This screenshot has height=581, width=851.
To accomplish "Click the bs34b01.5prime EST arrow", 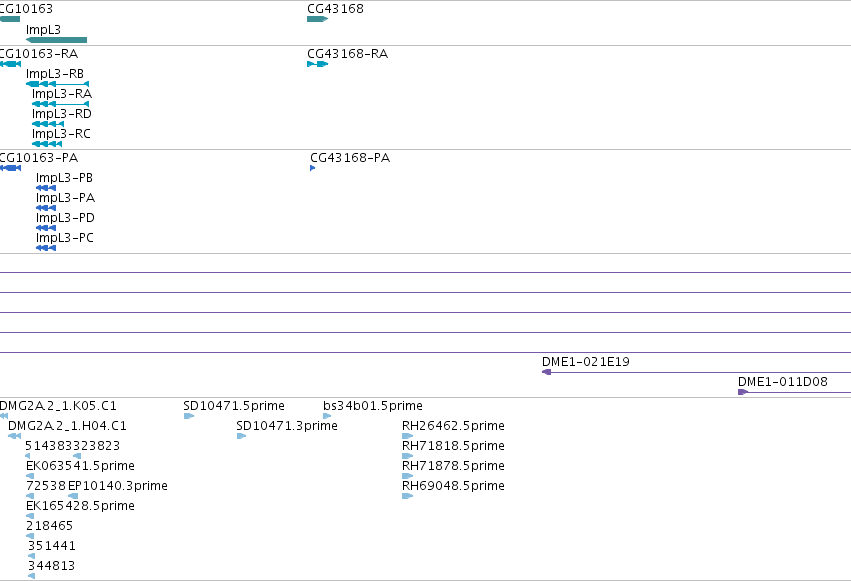I will point(327,416).
